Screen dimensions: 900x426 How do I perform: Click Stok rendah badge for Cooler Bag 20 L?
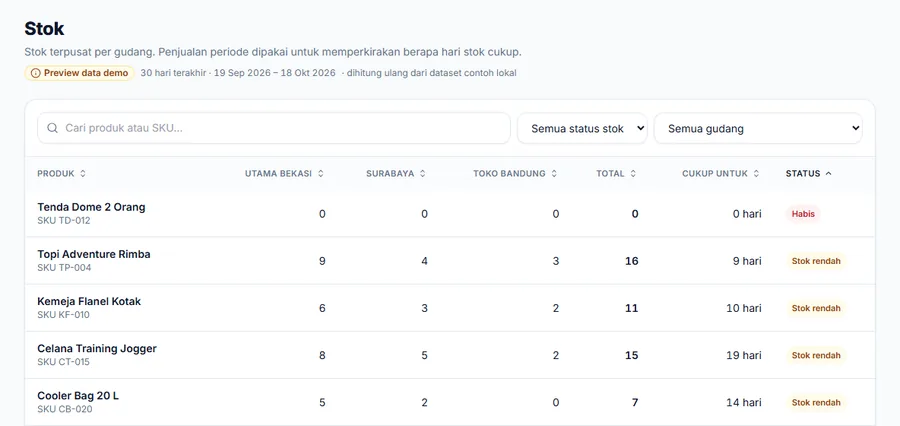pyautogui.click(x=816, y=402)
